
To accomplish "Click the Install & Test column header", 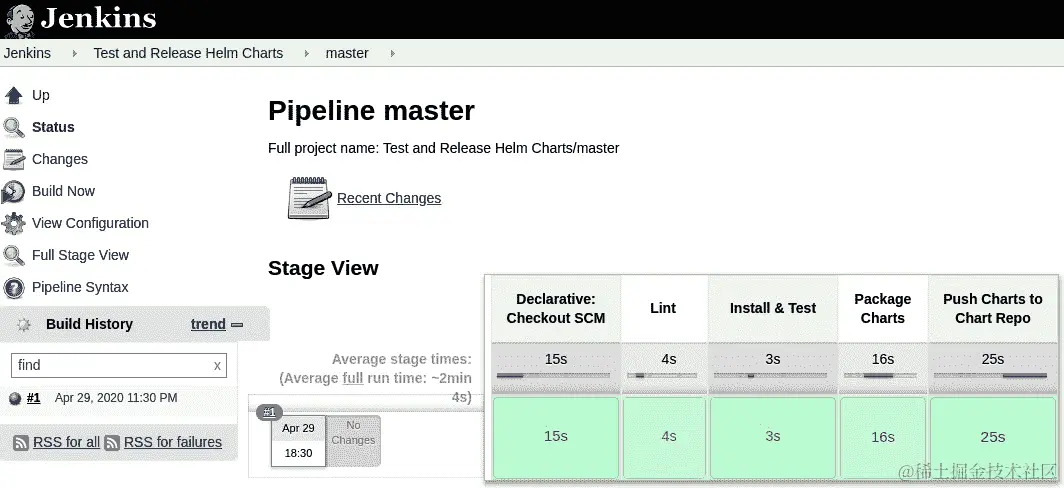I will pyautogui.click(x=773, y=308).
